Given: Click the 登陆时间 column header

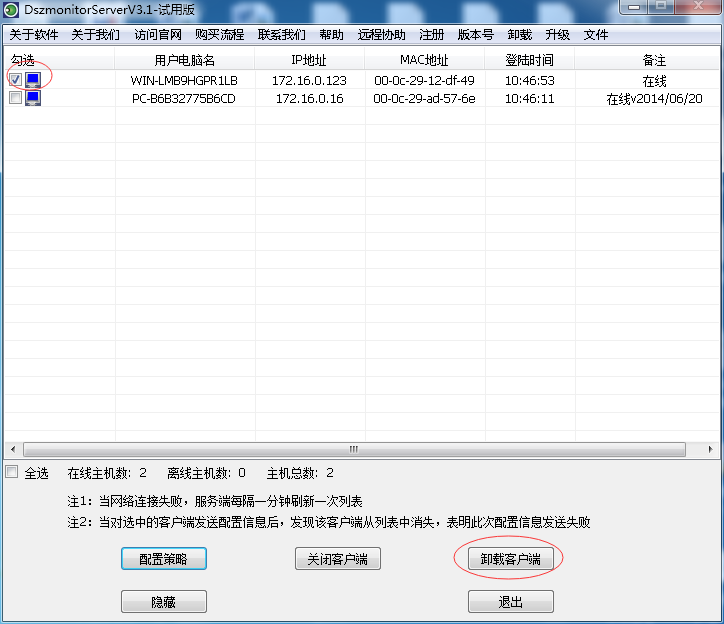Looking at the screenshot, I should pyautogui.click(x=529, y=60).
